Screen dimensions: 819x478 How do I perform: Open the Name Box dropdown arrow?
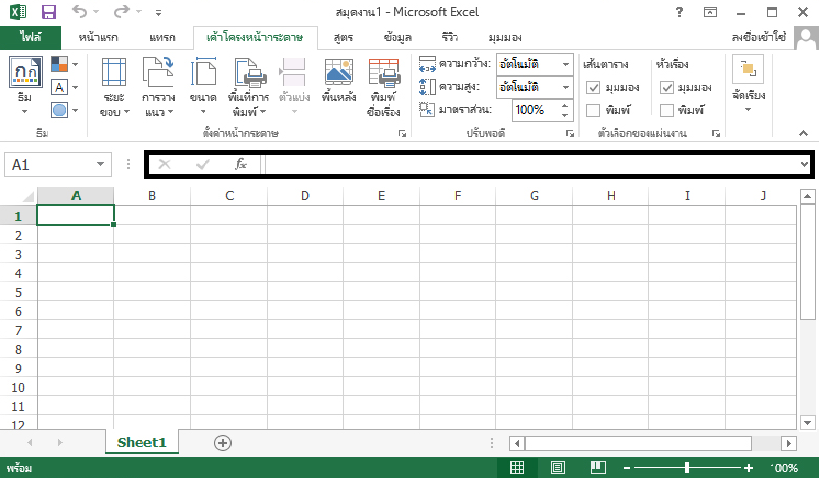[101, 164]
